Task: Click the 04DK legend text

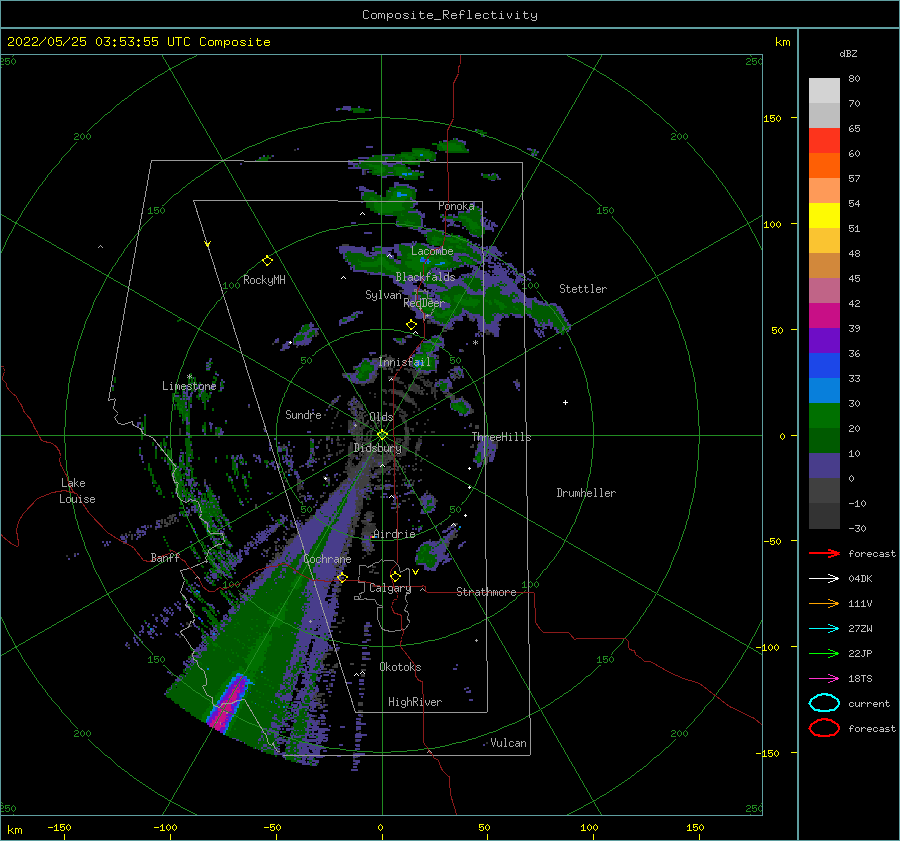Action: tap(860, 579)
